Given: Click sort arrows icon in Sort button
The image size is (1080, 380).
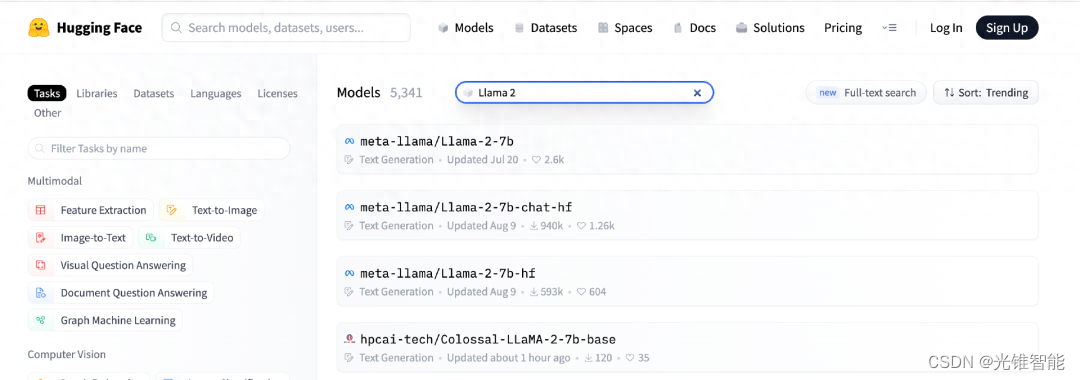Looking at the screenshot, I should click(949, 93).
